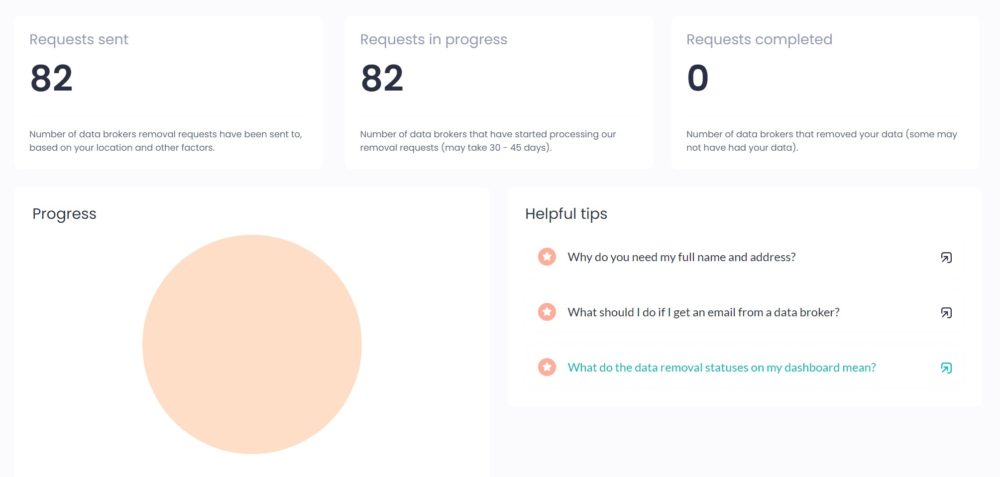The width and height of the screenshot is (1000, 477).
Task: Click the Requests completed description text
Action: coord(821,141)
